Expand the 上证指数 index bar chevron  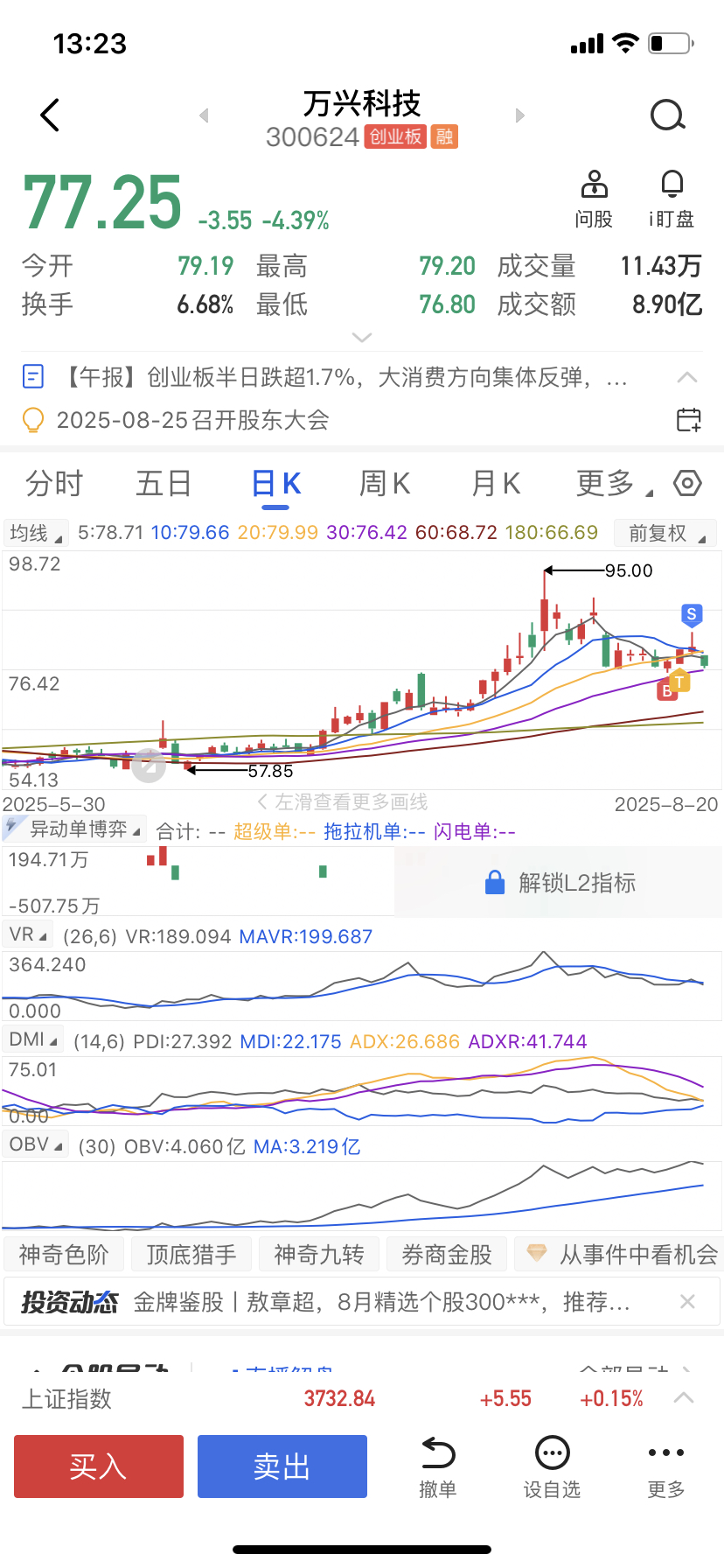[685, 1398]
